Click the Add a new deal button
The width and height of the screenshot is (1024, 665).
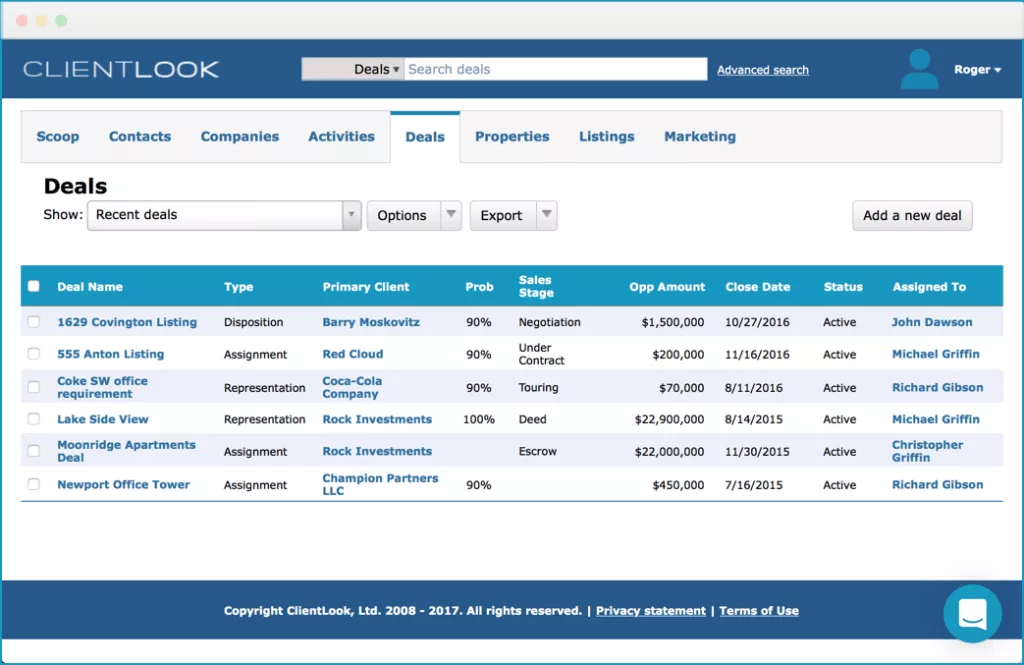click(912, 215)
